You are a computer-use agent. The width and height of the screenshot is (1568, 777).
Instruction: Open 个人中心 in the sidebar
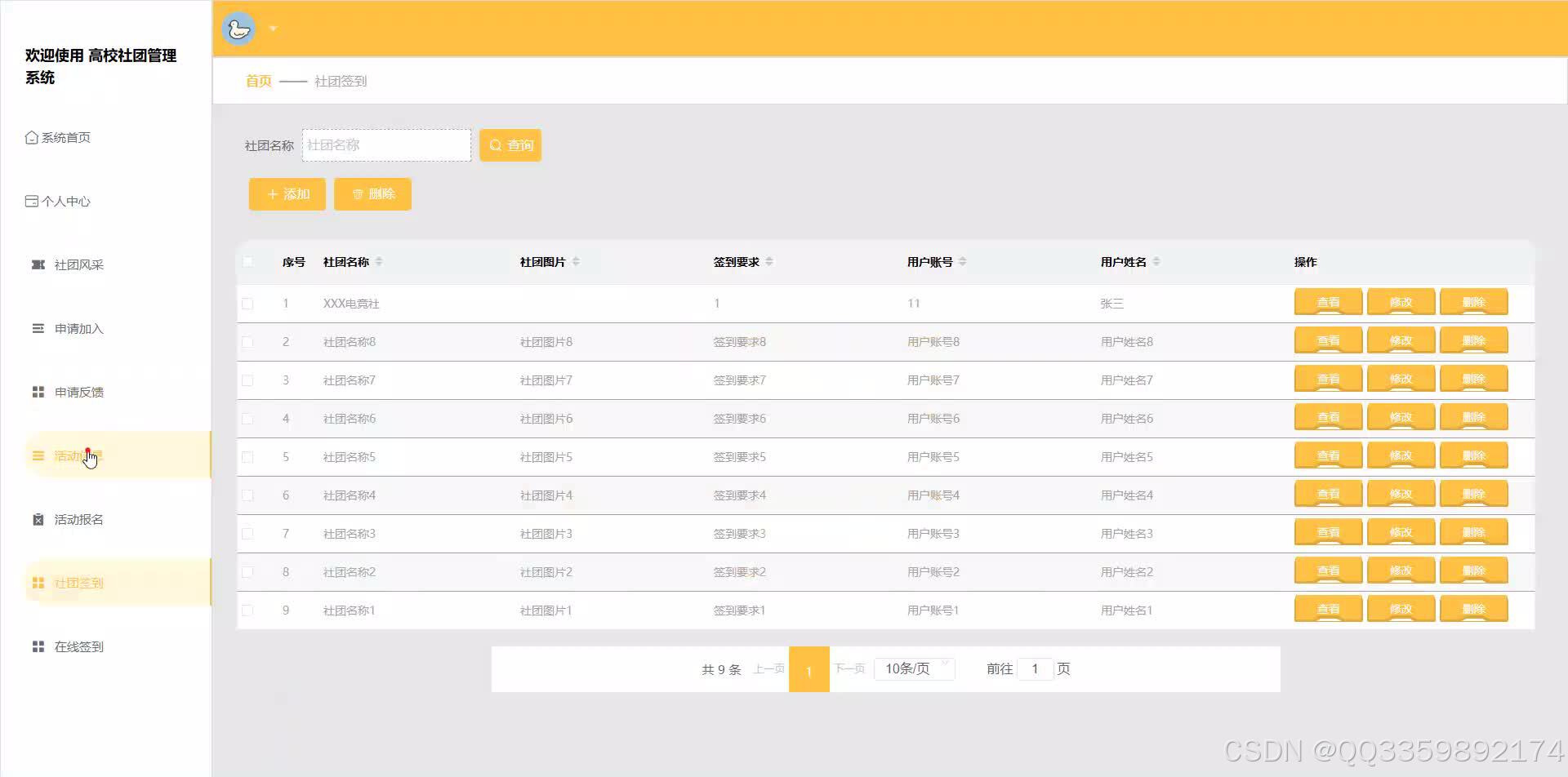tap(65, 201)
